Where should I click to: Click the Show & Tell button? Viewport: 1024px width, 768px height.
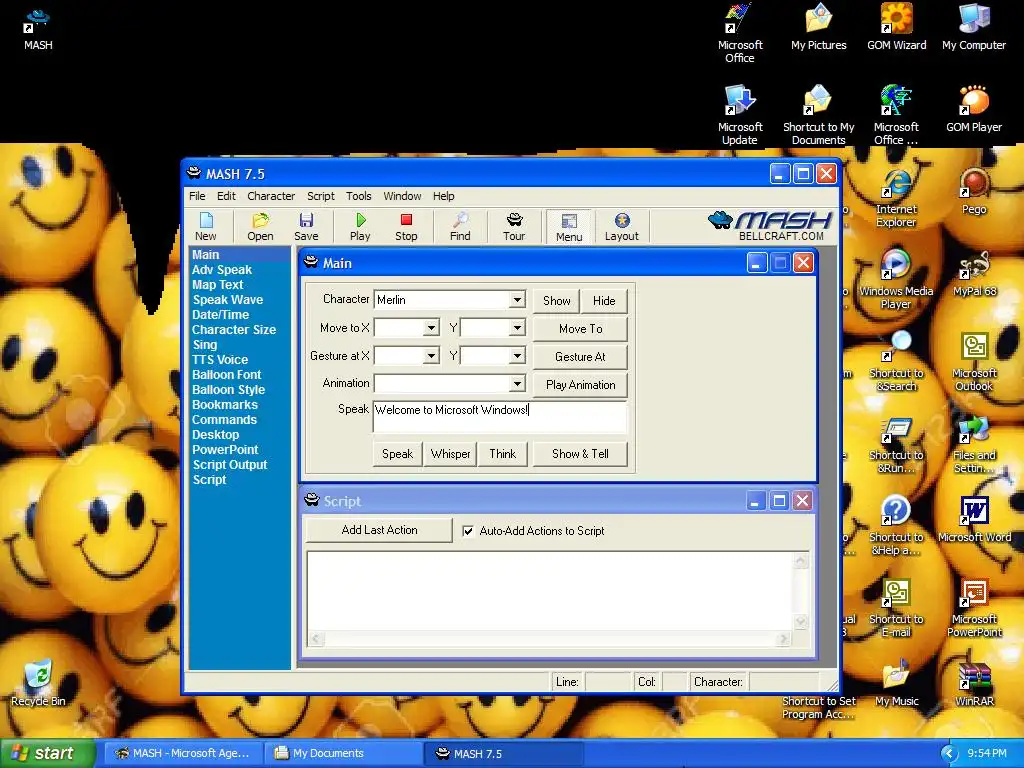(581, 454)
